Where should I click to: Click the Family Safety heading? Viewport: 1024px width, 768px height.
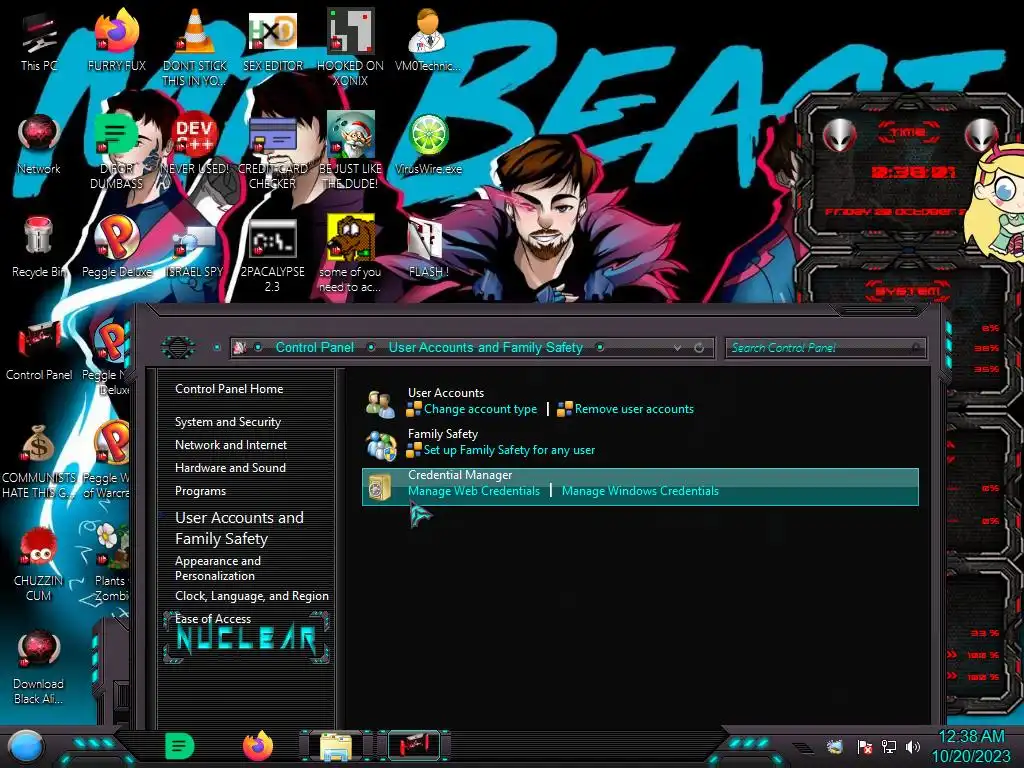point(442,434)
